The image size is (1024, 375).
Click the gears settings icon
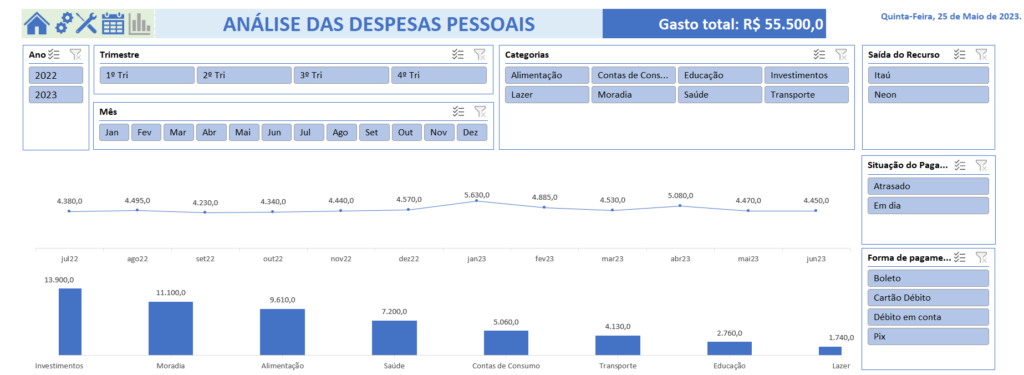pyautogui.click(x=64, y=24)
